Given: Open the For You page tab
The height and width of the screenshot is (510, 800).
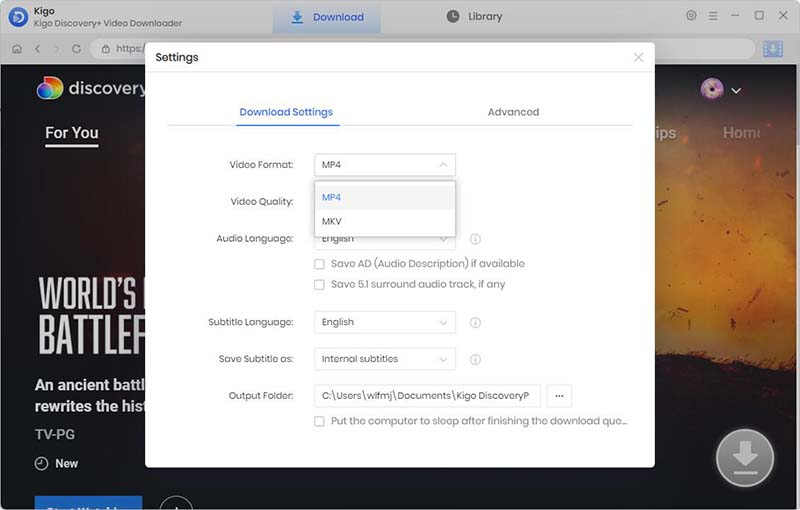Looking at the screenshot, I should click(72, 133).
